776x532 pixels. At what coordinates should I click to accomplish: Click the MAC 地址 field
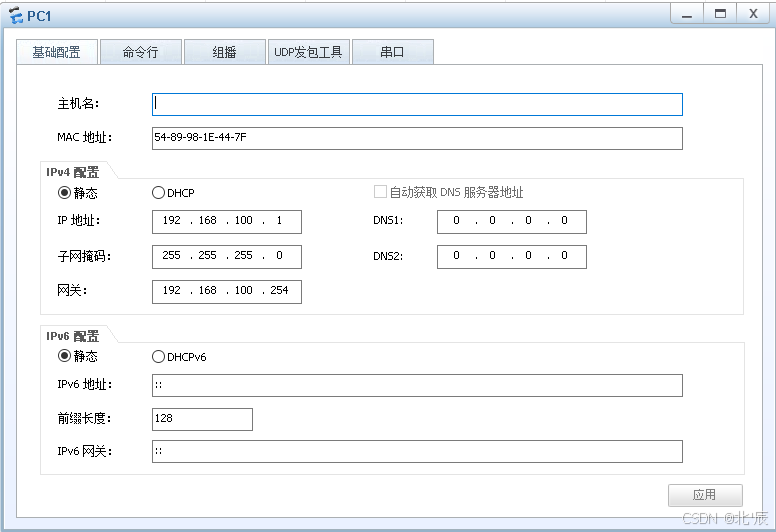(x=417, y=138)
